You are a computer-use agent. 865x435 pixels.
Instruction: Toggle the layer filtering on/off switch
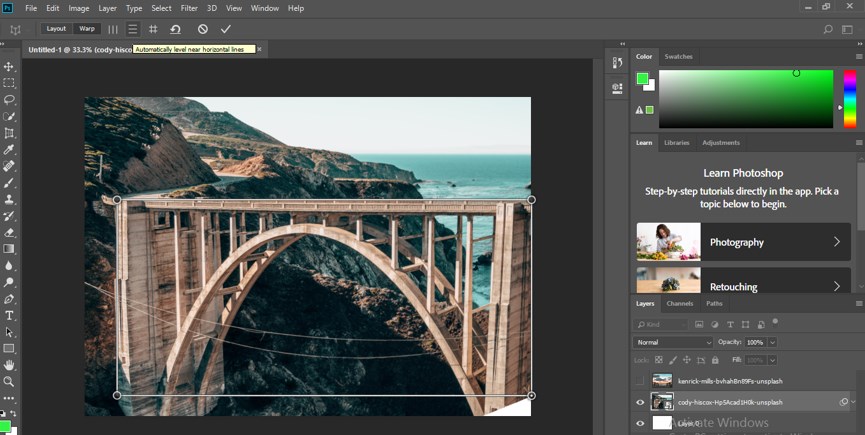(x=775, y=321)
